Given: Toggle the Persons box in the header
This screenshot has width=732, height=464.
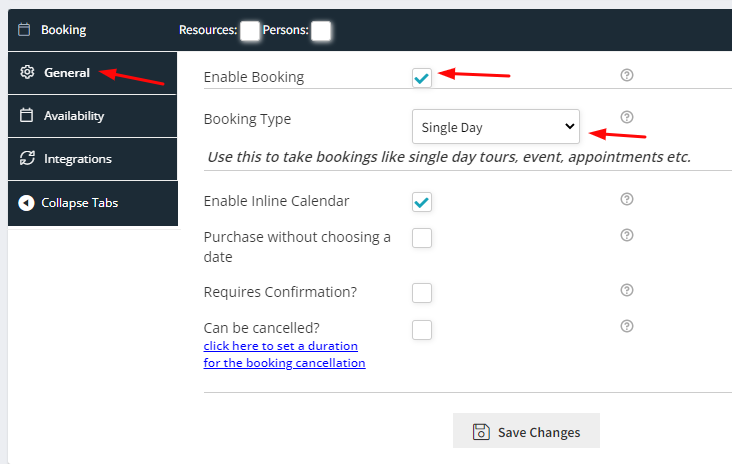Looking at the screenshot, I should pyautogui.click(x=321, y=31).
